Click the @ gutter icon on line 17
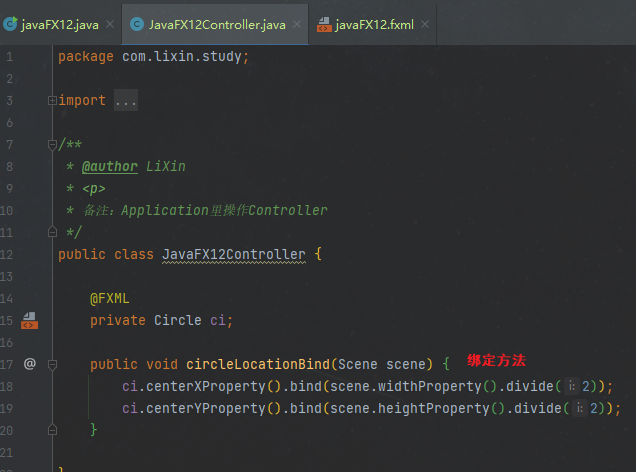Viewport: 636px width, 472px height. point(30,364)
